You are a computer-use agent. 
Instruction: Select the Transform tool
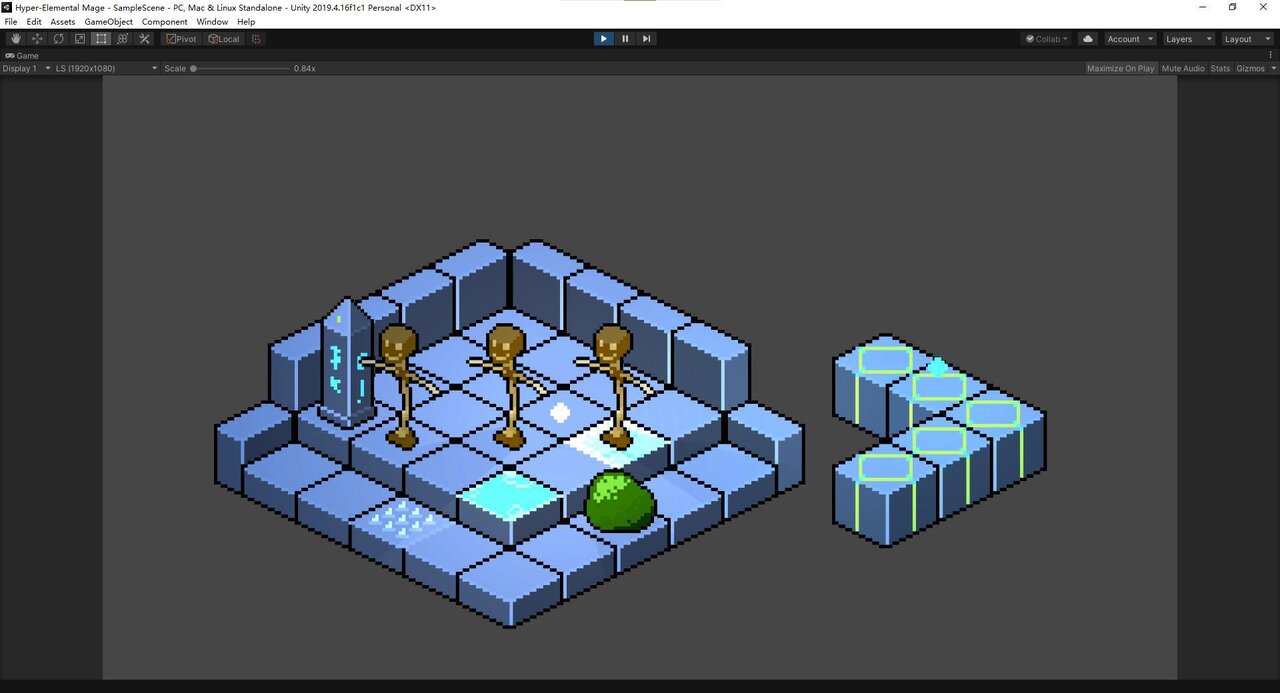[123, 39]
